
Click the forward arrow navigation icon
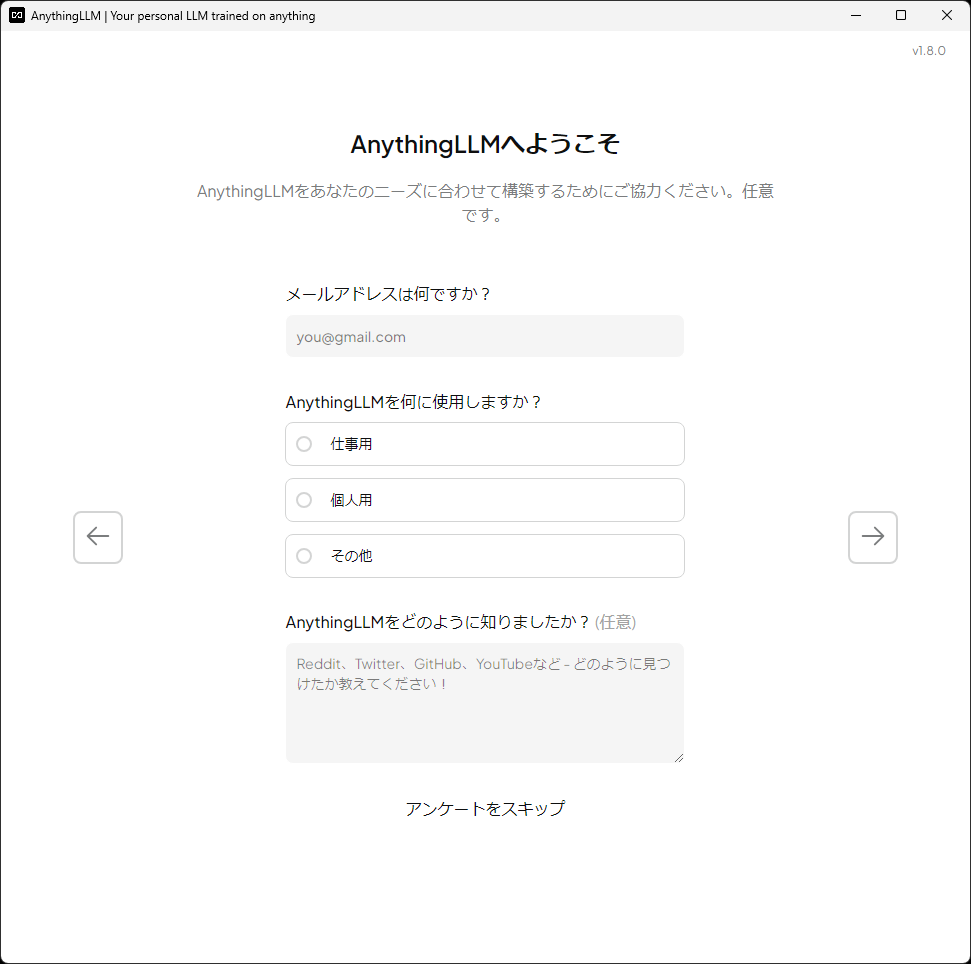(872, 537)
